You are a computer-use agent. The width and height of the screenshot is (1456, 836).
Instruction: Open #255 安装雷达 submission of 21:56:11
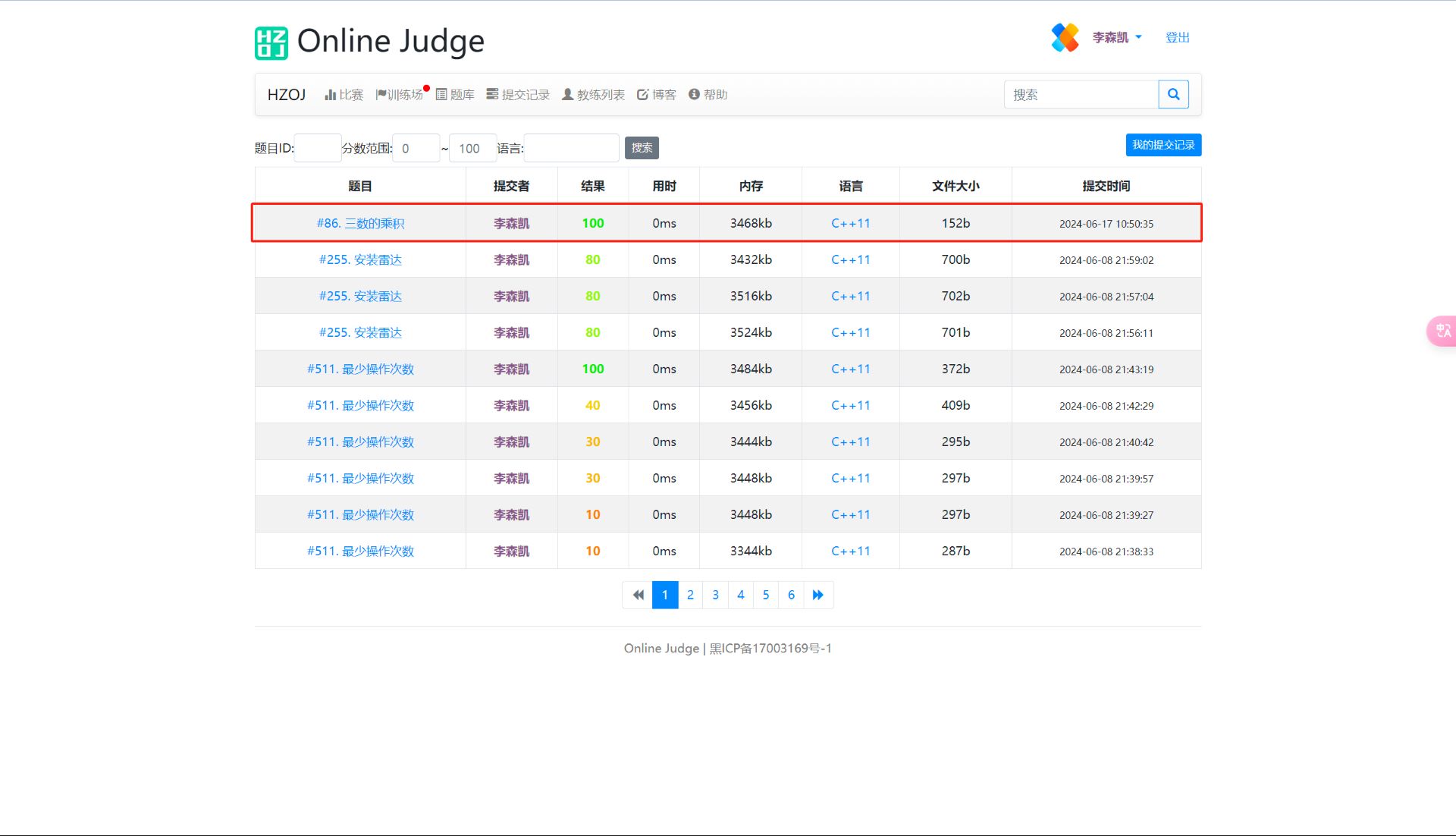360,332
